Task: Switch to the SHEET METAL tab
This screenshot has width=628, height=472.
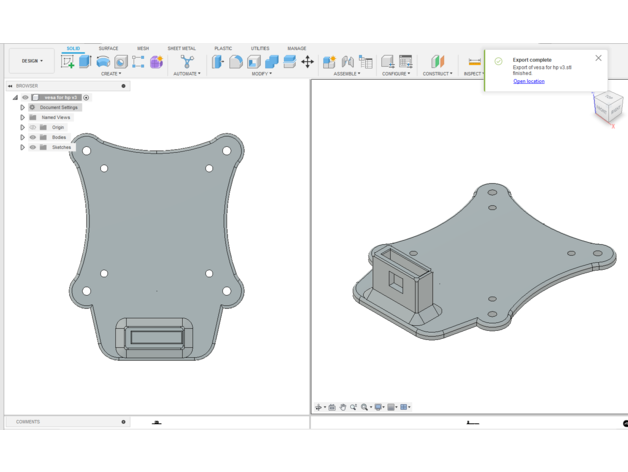Action: pos(181,48)
